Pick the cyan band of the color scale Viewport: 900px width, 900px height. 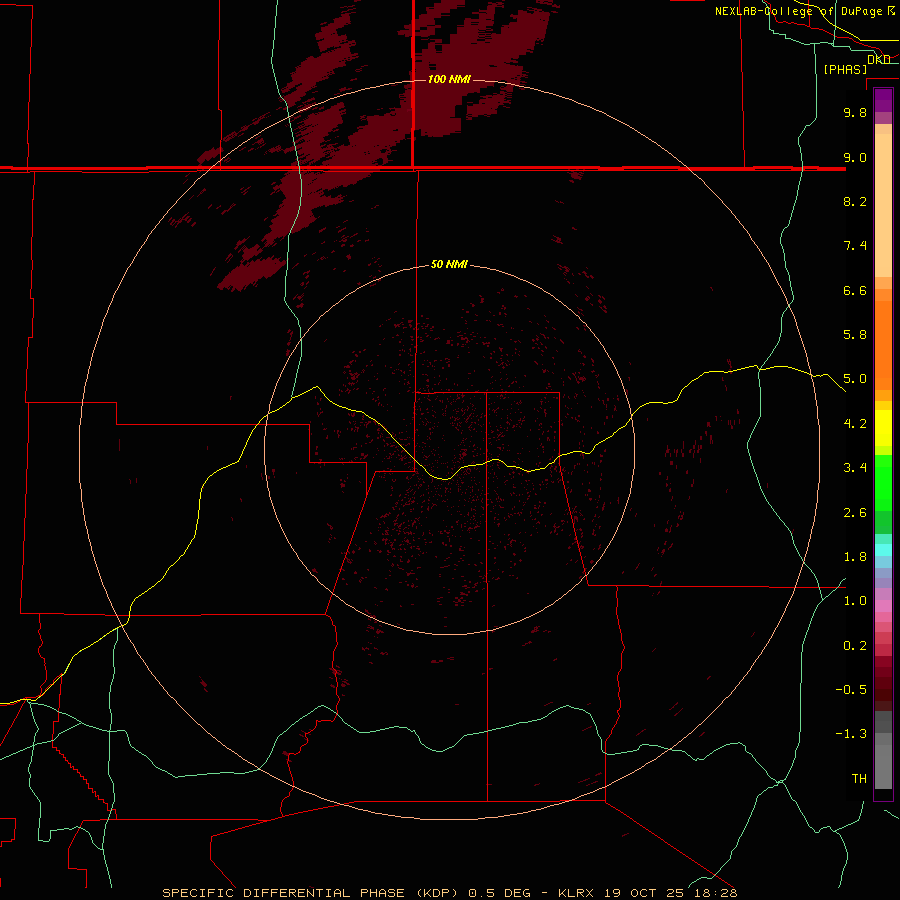coord(883,549)
